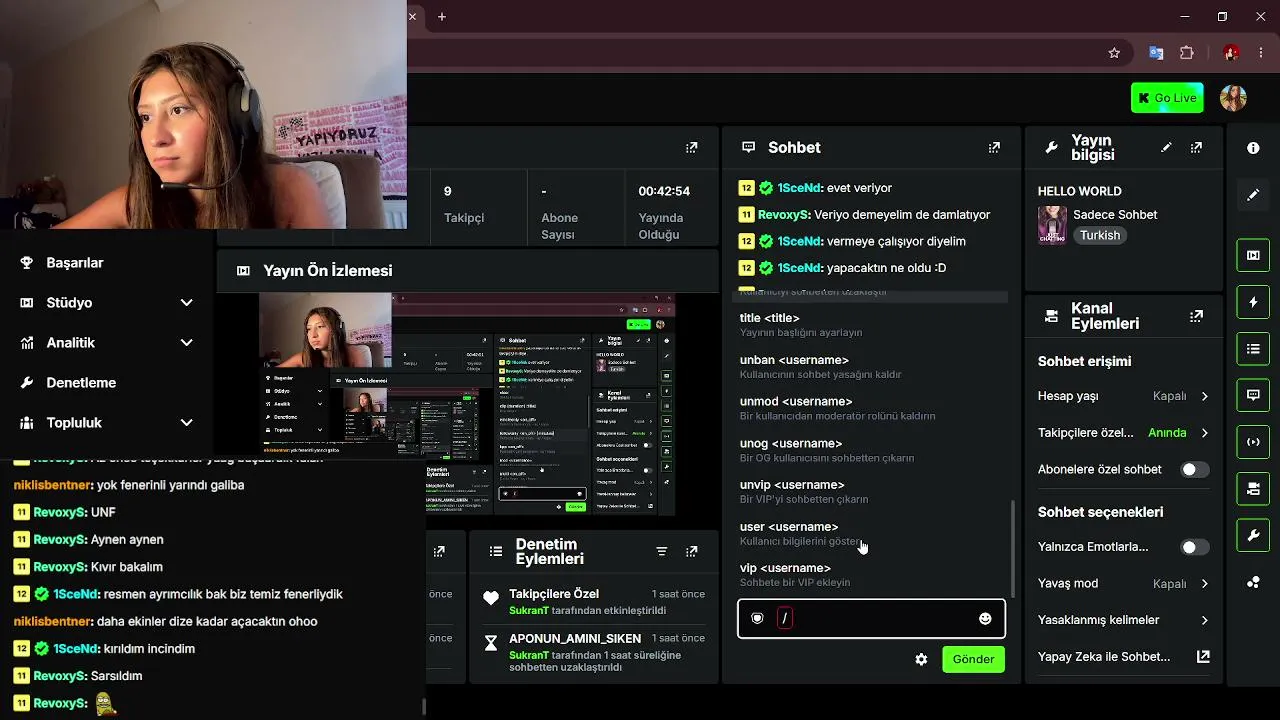1280x720 pixels.
Task: Pop out the Denetim Eylemleri panel
Action: [691, 551]
